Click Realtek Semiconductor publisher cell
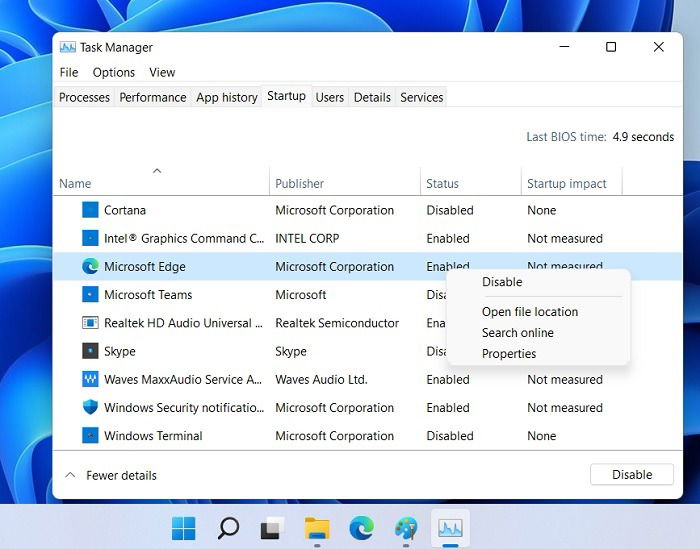The image size is (700, 549). 337,323
